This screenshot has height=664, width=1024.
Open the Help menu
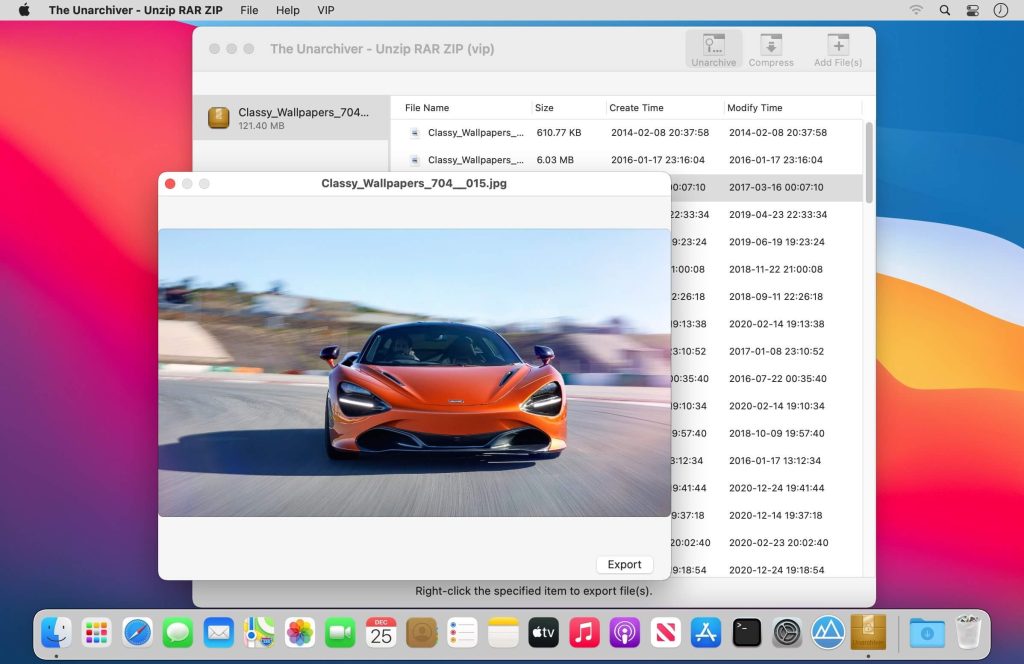[288, 10]
